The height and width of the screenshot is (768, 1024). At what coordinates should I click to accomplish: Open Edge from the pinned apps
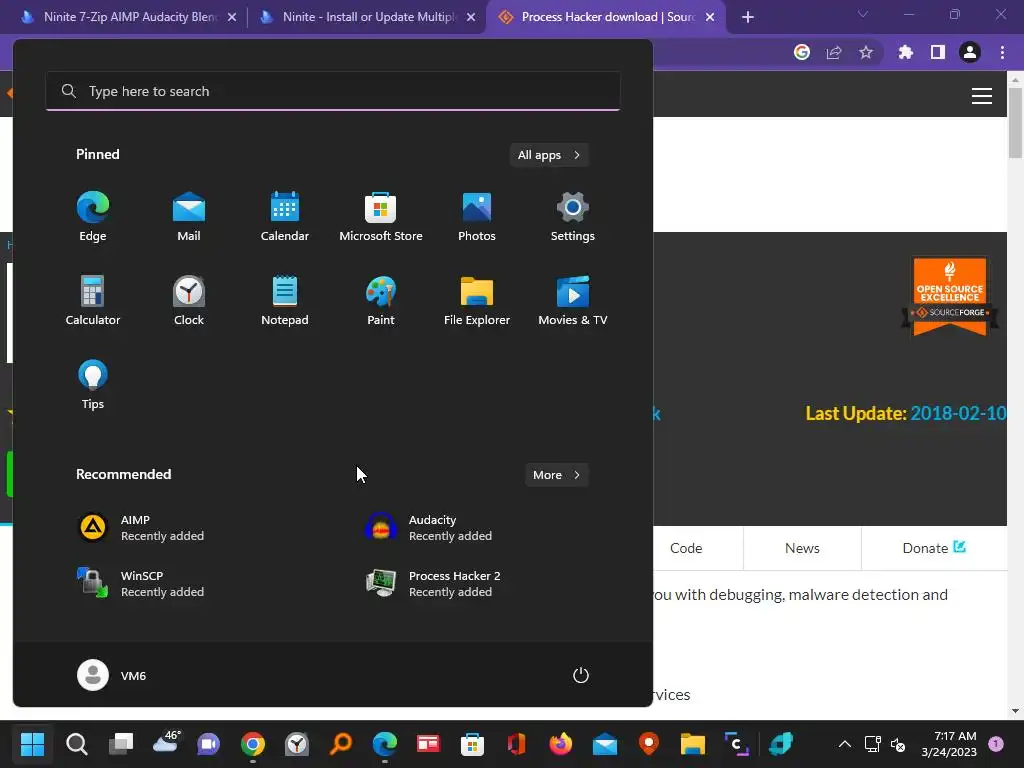[x=93, y=216]
